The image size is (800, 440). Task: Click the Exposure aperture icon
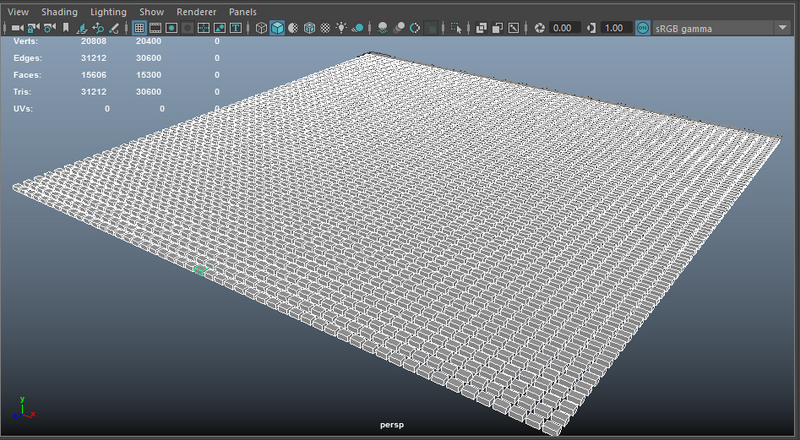[x=539, y=28]
